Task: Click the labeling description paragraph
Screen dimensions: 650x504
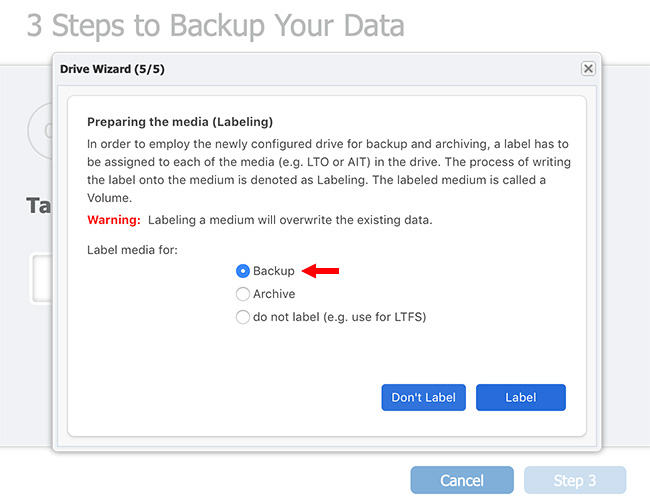Action: tap(329, 171)
